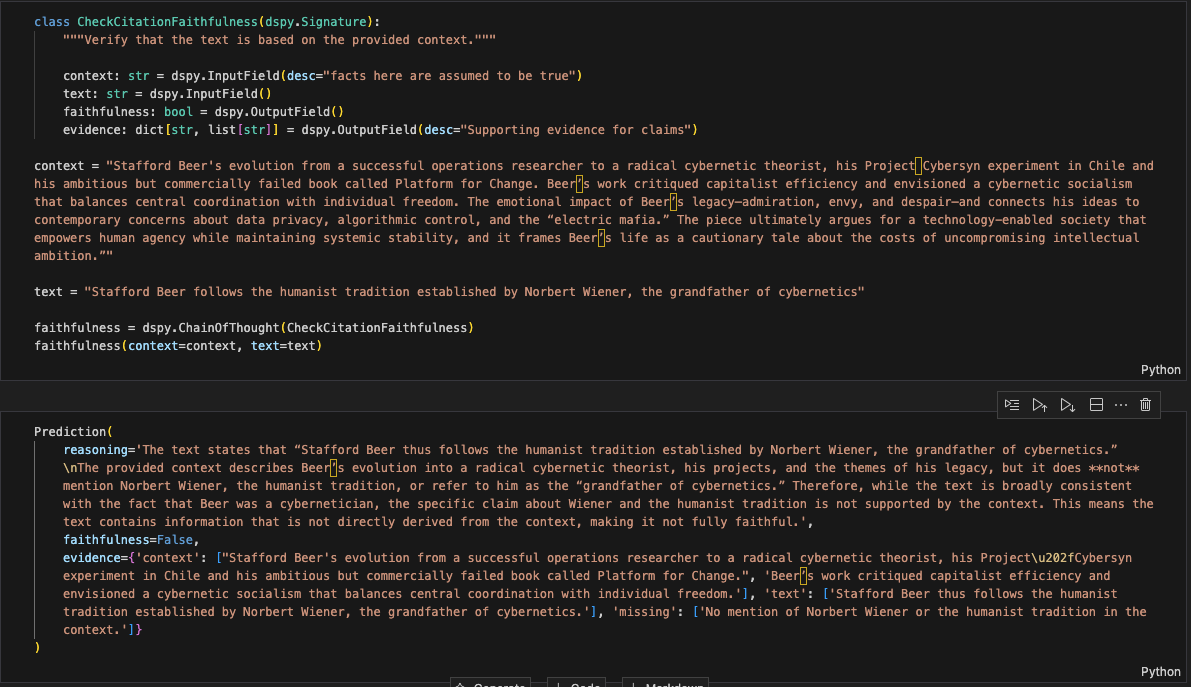Image resolution: width=1191 pixels, height=687 pixels.
Task: Click the Generate button
Action: pyautogui.click(x=490, y=684)
